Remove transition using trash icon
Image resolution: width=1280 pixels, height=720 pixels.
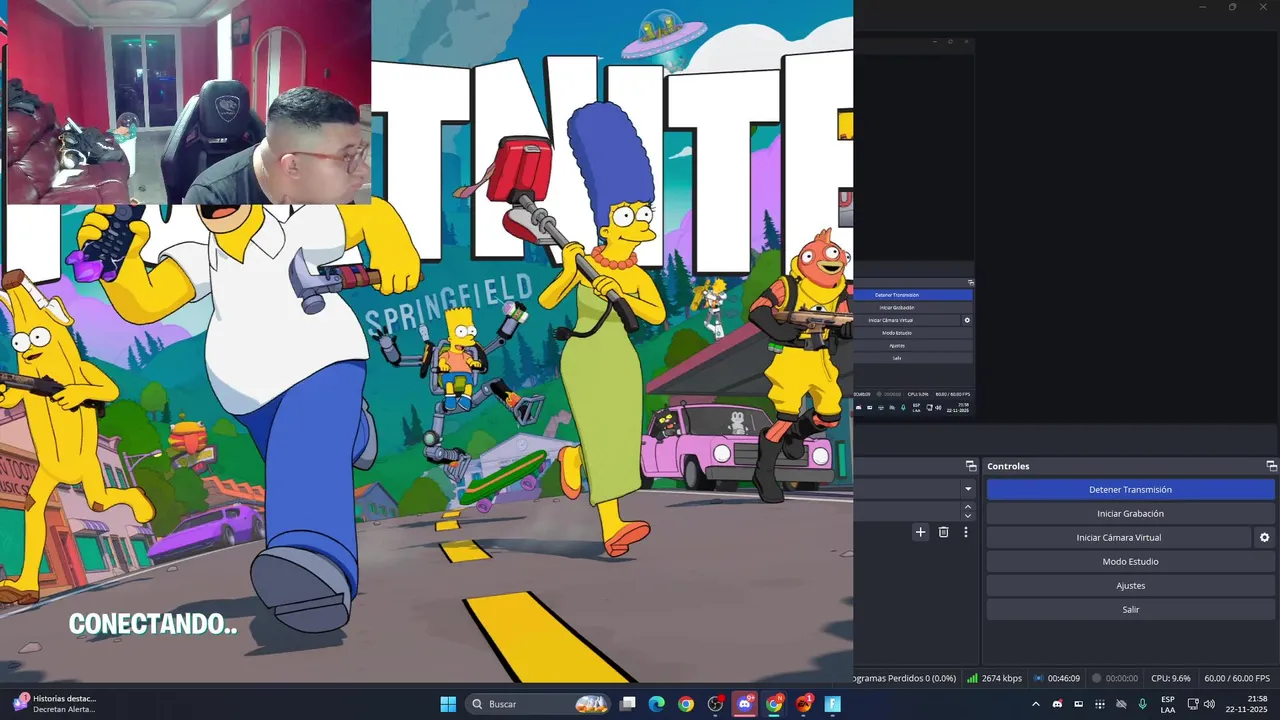[943, 532]
